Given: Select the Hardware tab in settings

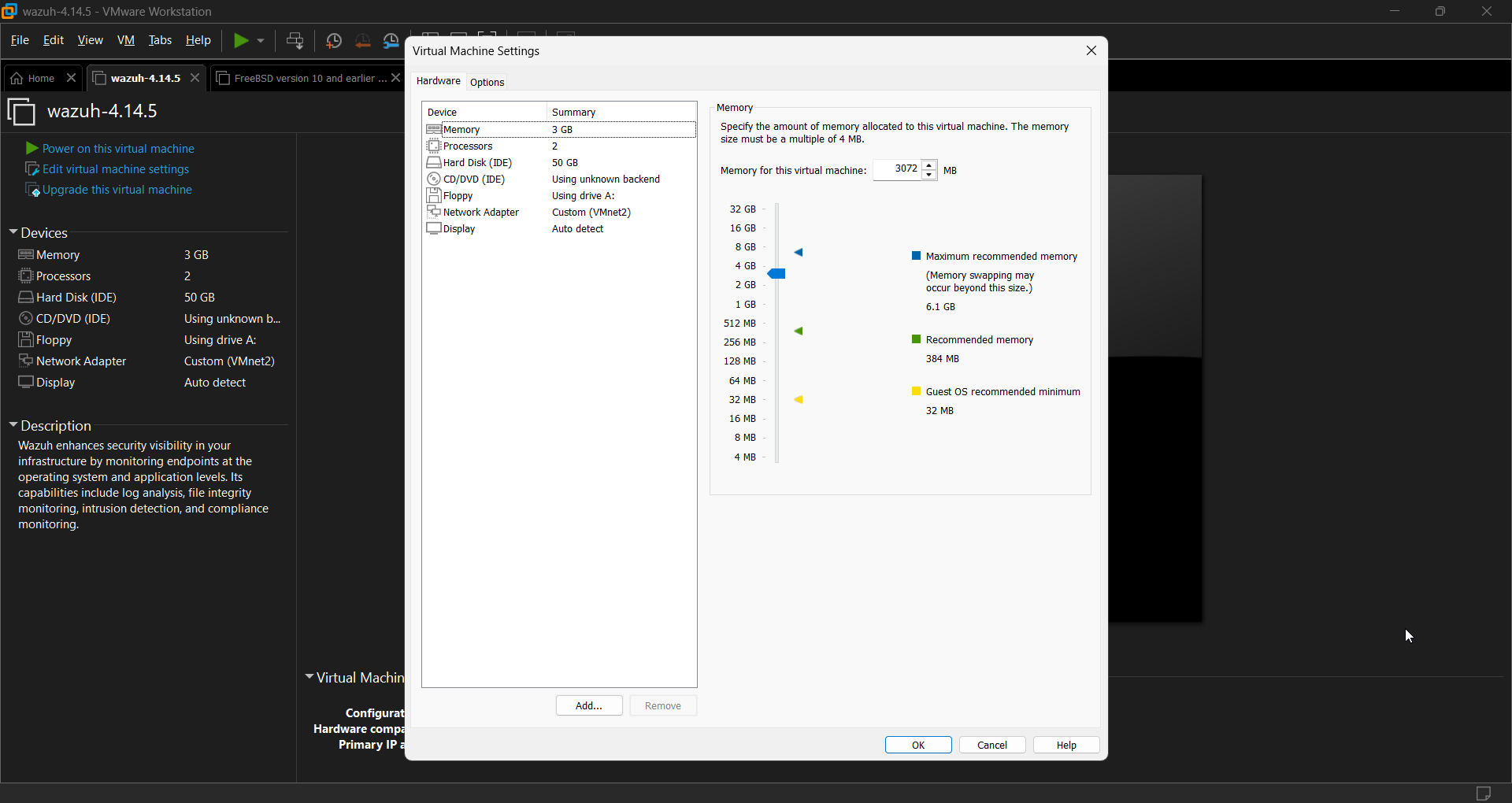Looking at the screenshot, I should tap(439, 81).
